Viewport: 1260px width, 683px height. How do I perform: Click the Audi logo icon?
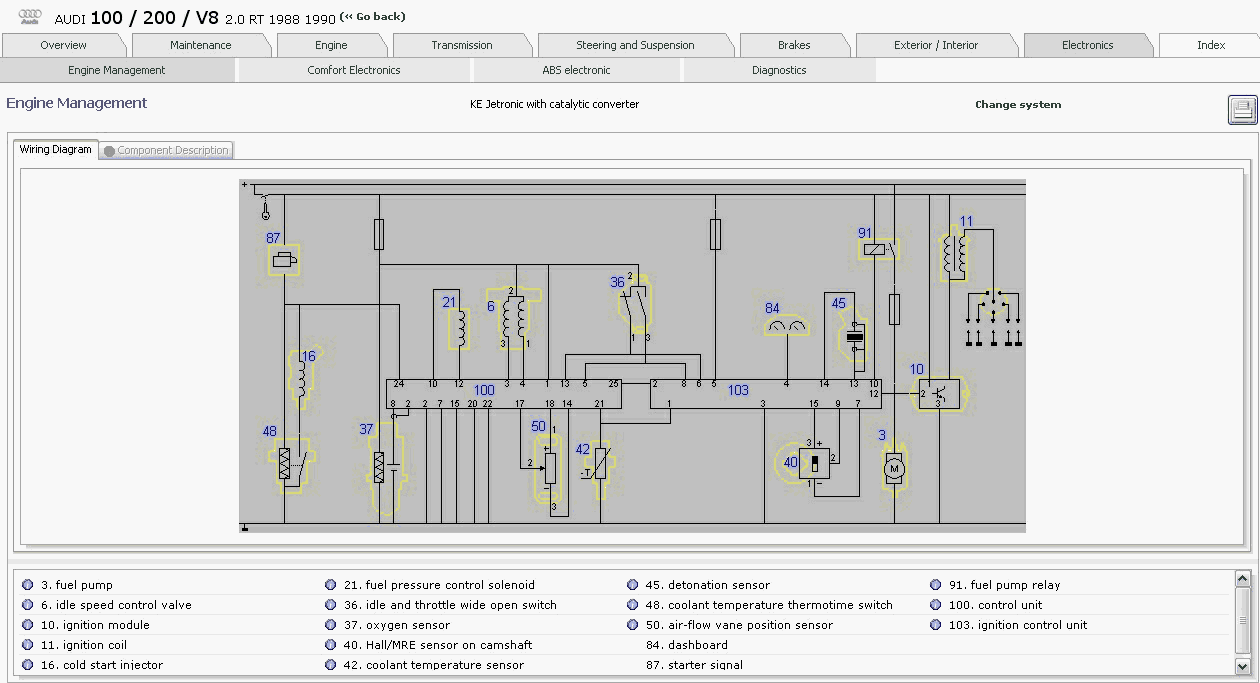pos(30,17)
